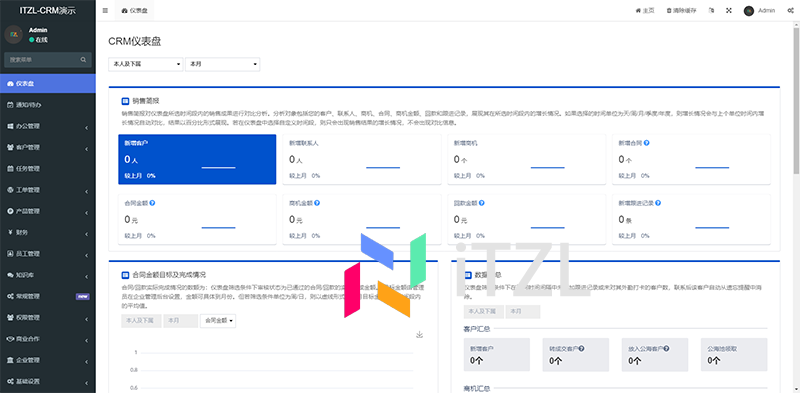This screenshot has width=800, height=393.
Task: Open the 合同金额 dropdown in the chart panel
Action: (218, 321)
